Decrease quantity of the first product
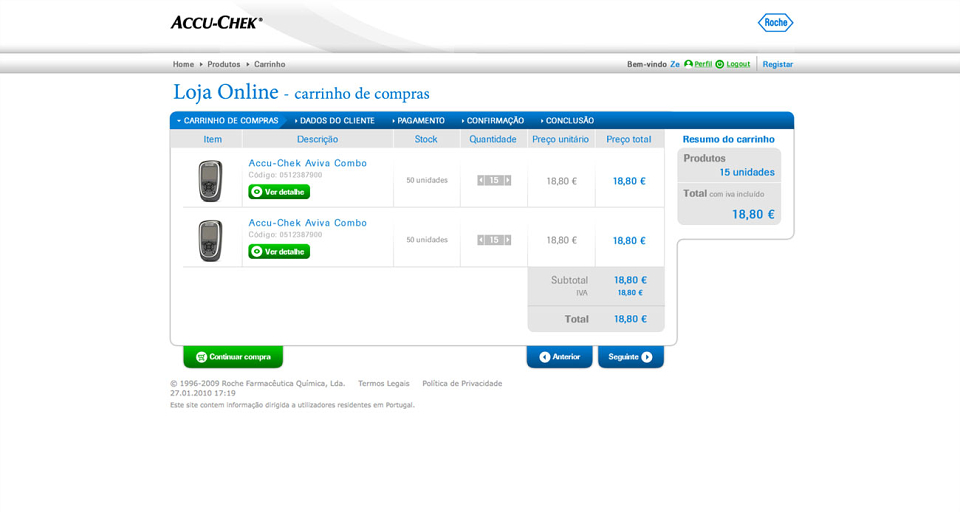 pyautogui.click(x=481, y=180)
